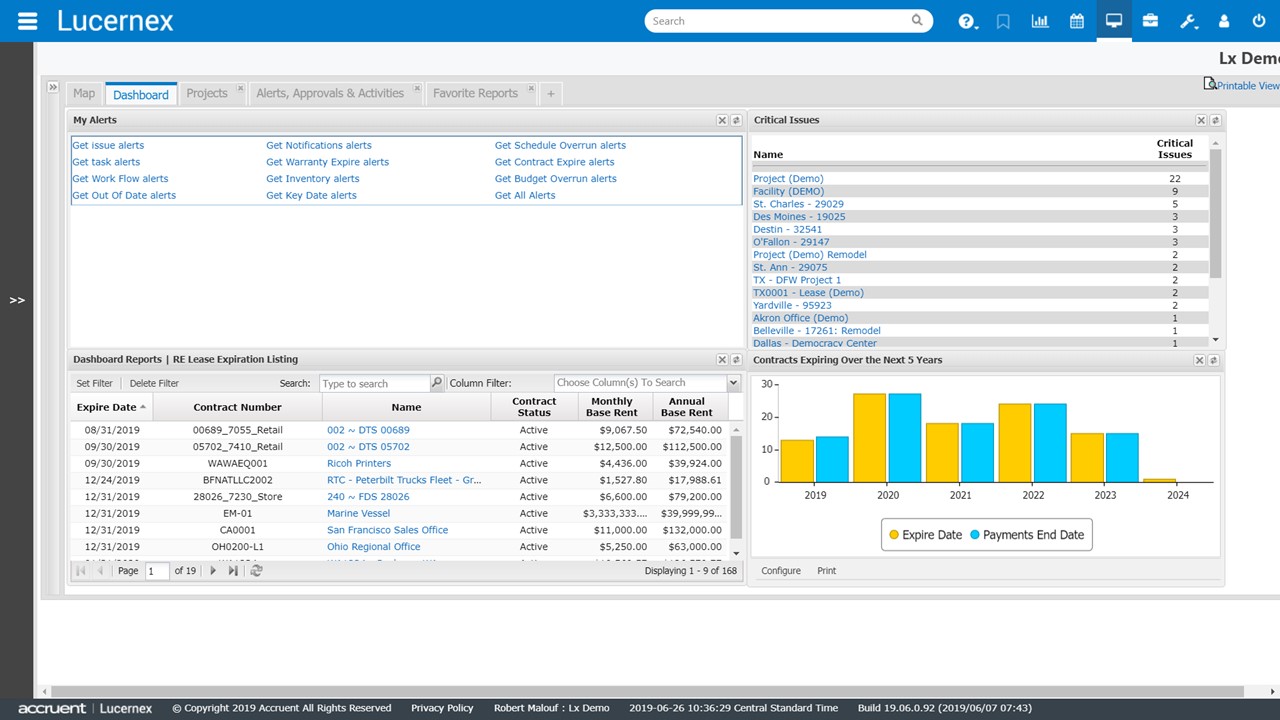Screen dimensions: 1280x720
Task: Toggle Payments End Date legend item
Action: pos(1026,535)
